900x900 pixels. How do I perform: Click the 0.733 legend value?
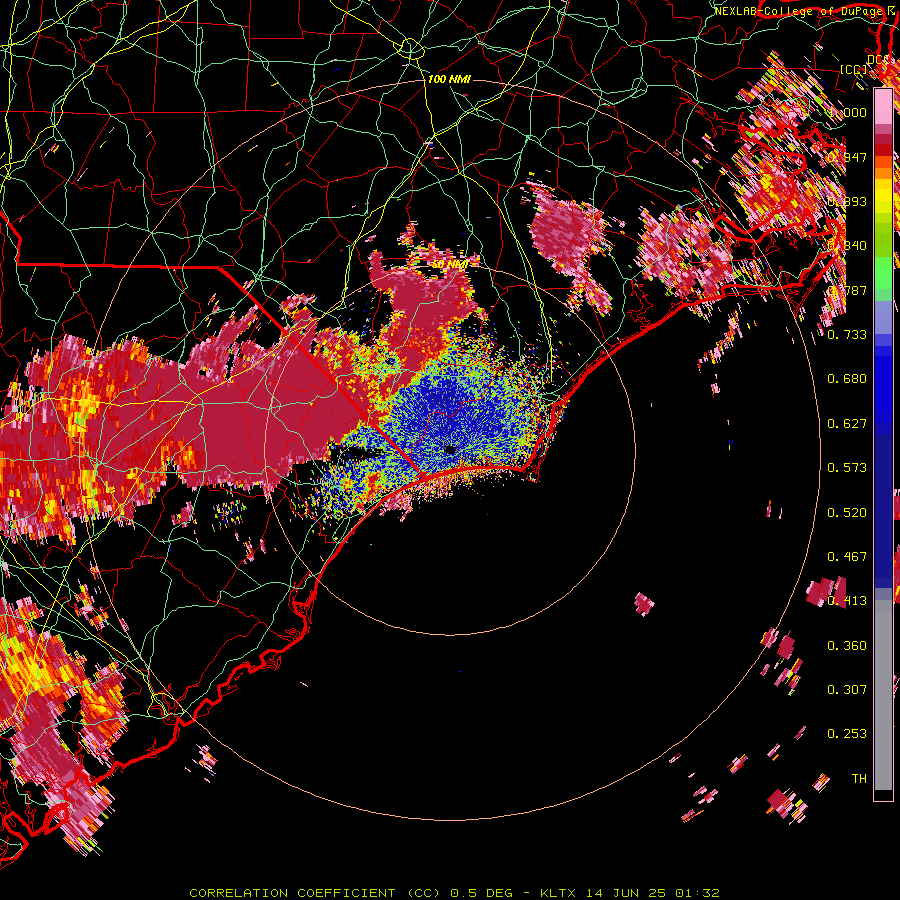[847, 334]
